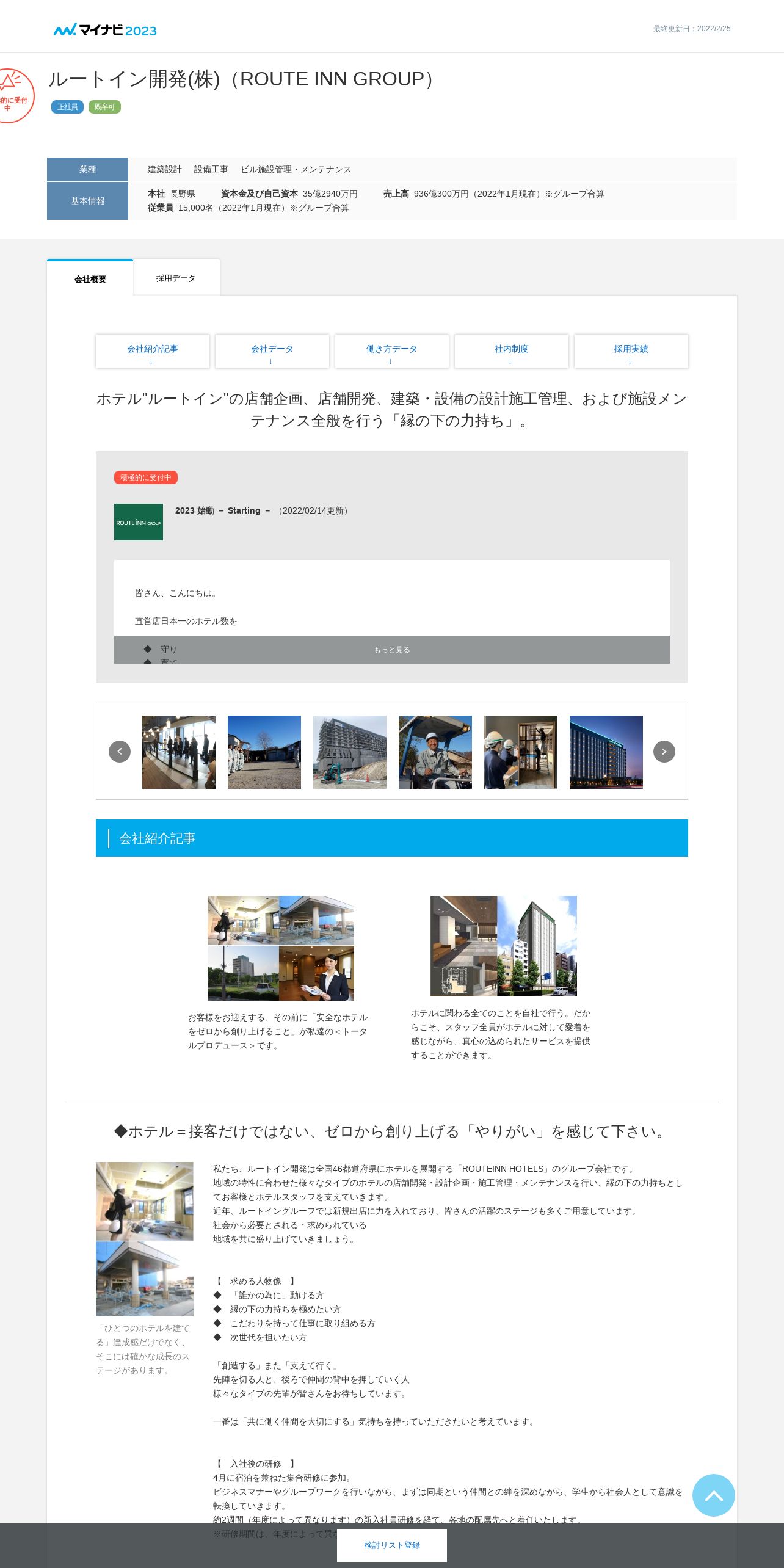784x1568 pixels.
Task: Click the 既卒可 tag
Action: 104,107
